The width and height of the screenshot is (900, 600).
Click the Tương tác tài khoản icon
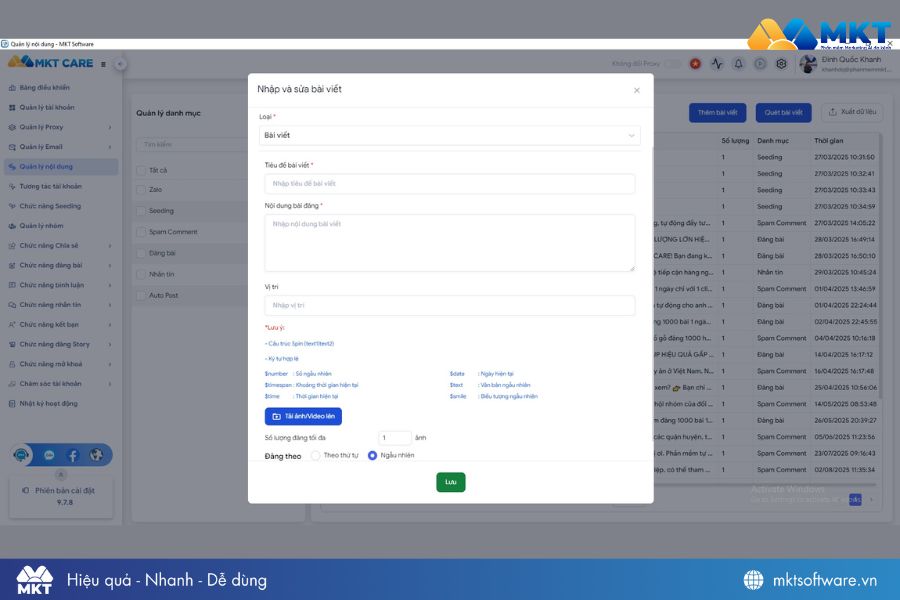pos(12,187)
